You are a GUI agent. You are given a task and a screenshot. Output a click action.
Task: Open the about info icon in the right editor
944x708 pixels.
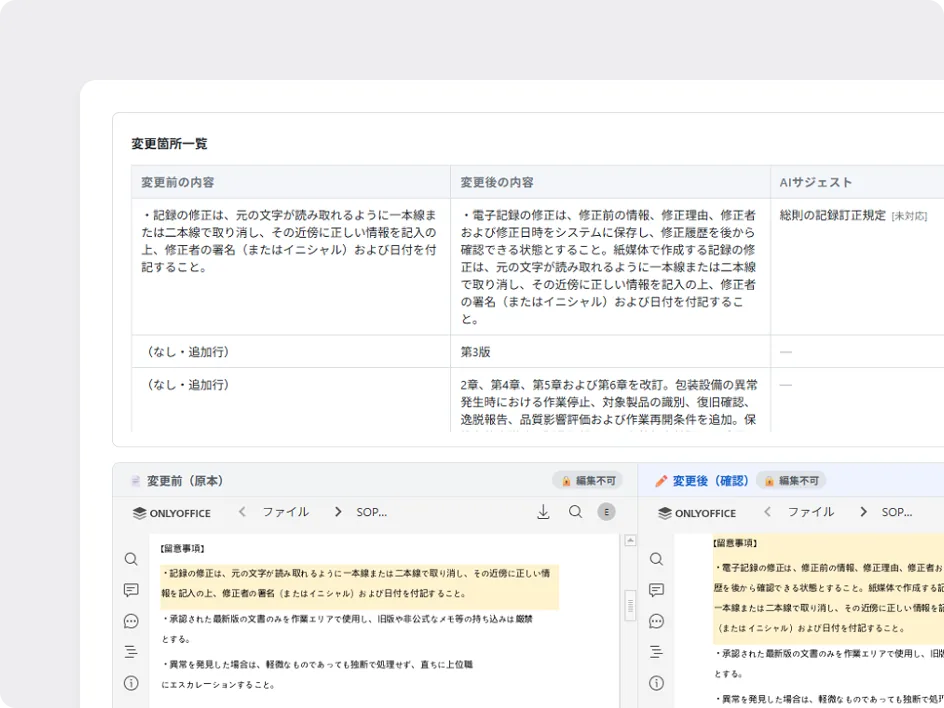[656, 683]
